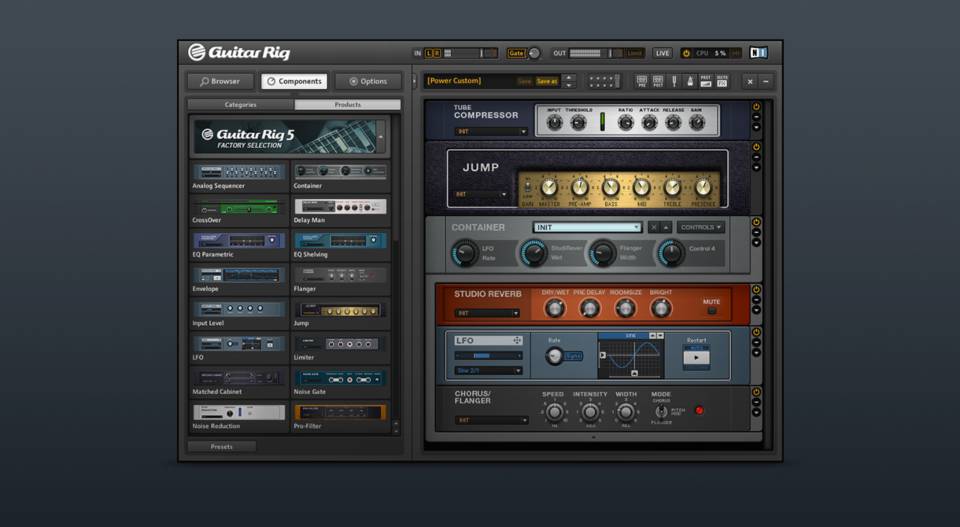
Task: Switch to the Categories tab
Action: [240, 104]
